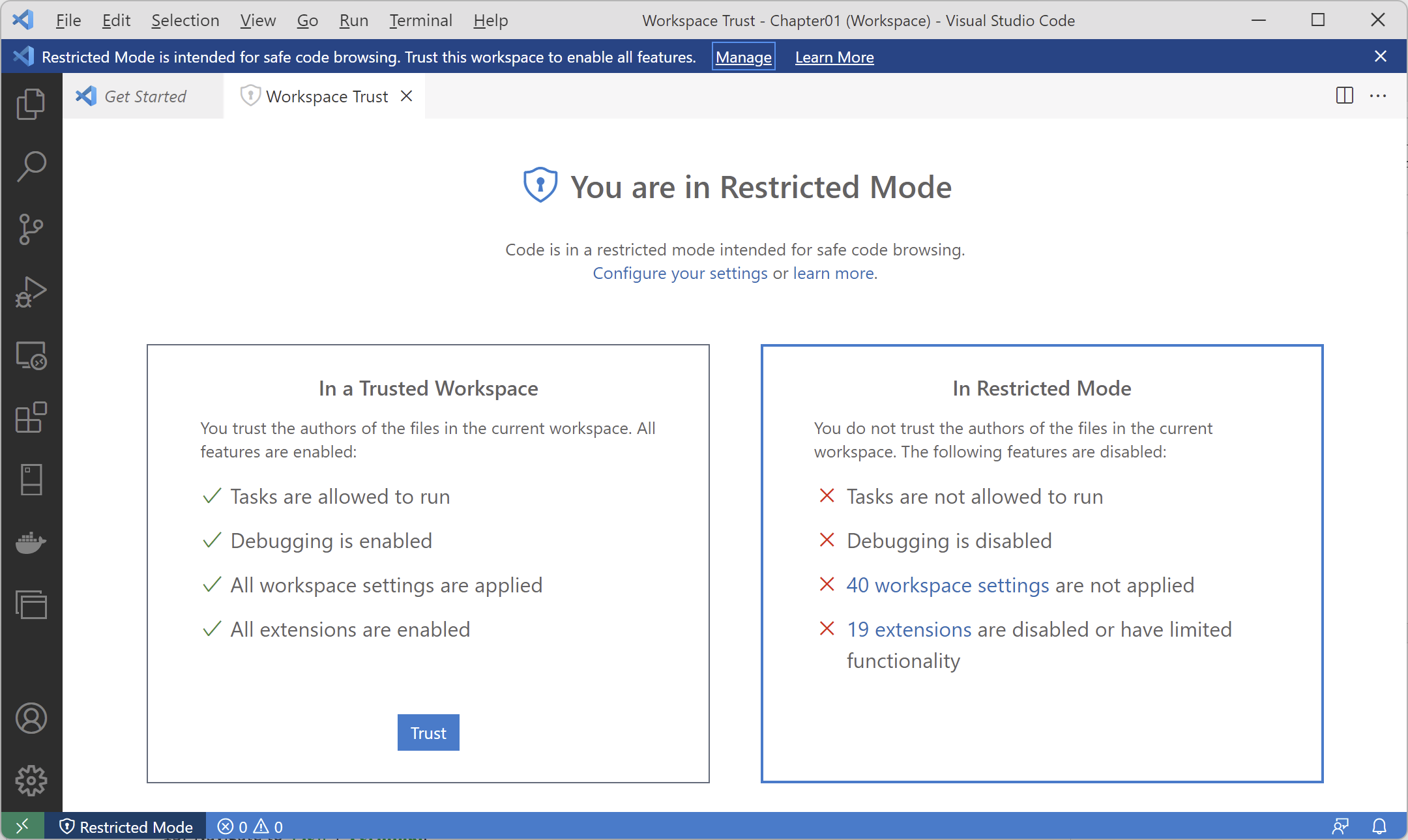The height and width of the screenshot is (840, 1408).
Task: Dismiss the Restricted Mode banner
Action: click(1381, 57)
